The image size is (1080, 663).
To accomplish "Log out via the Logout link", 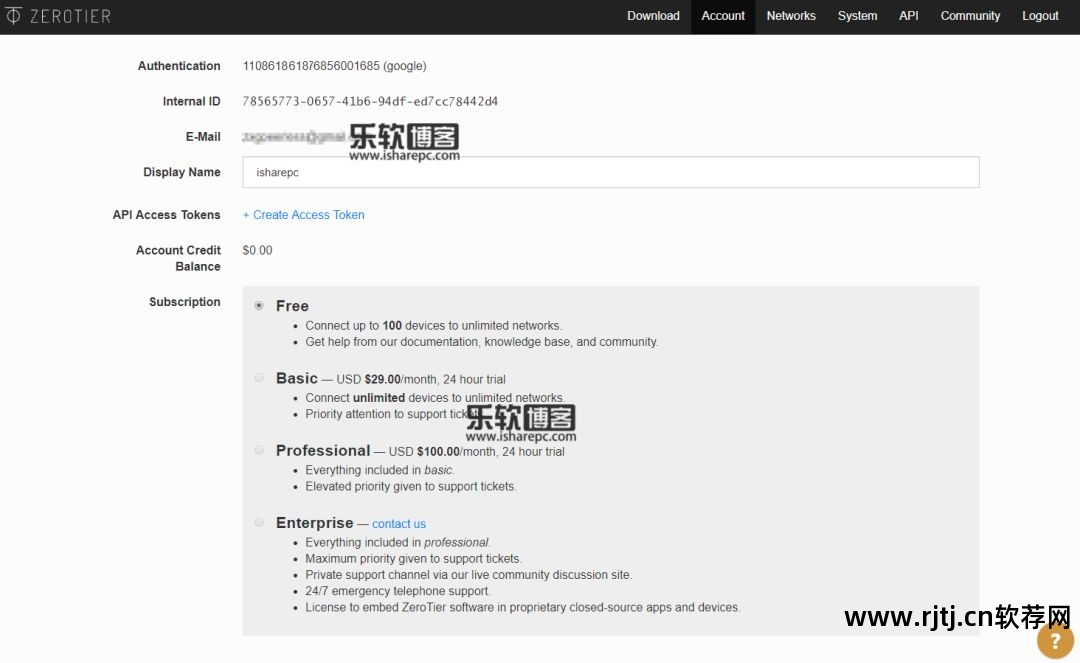I will click(x=1040, y=16).
